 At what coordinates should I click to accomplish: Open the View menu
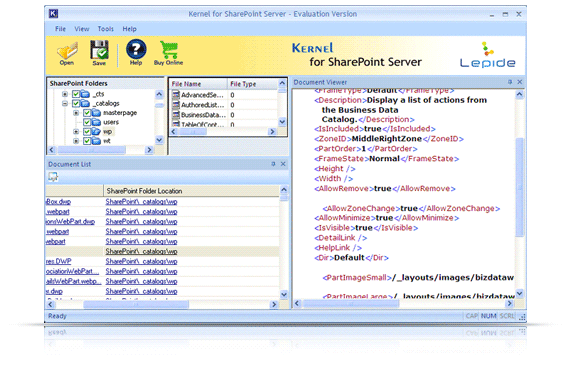coord(82,29)
